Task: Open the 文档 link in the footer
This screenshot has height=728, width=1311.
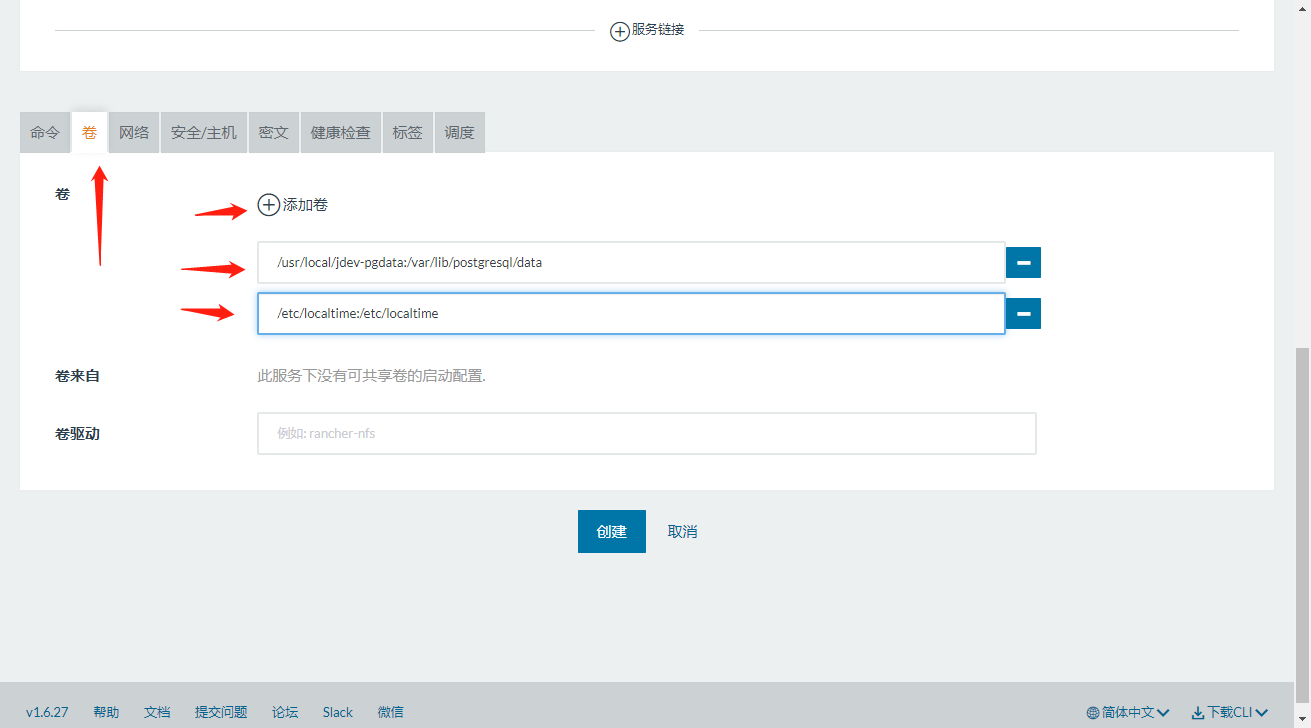Action: point(157,712)
